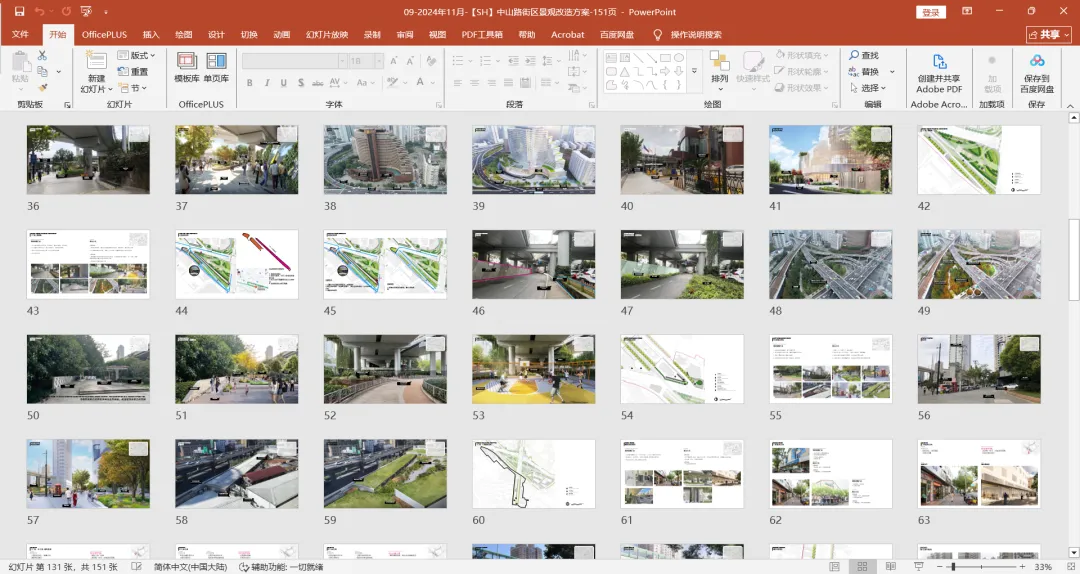Open the 文件 File menu
The width and height of the screenshot is (1080, 574).
tap(21, 34)
